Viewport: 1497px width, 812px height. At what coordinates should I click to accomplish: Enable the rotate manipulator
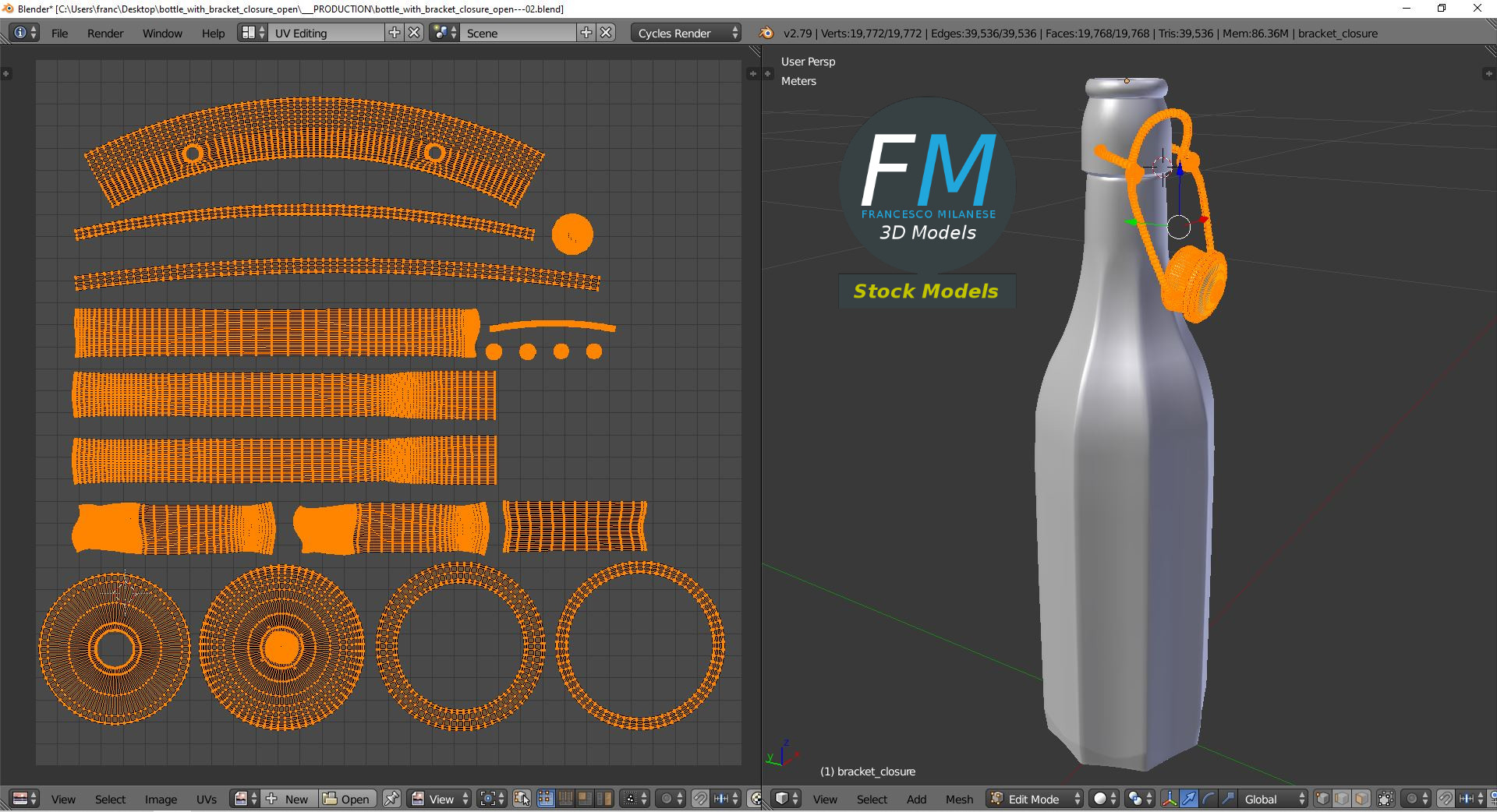(1209, 799)
